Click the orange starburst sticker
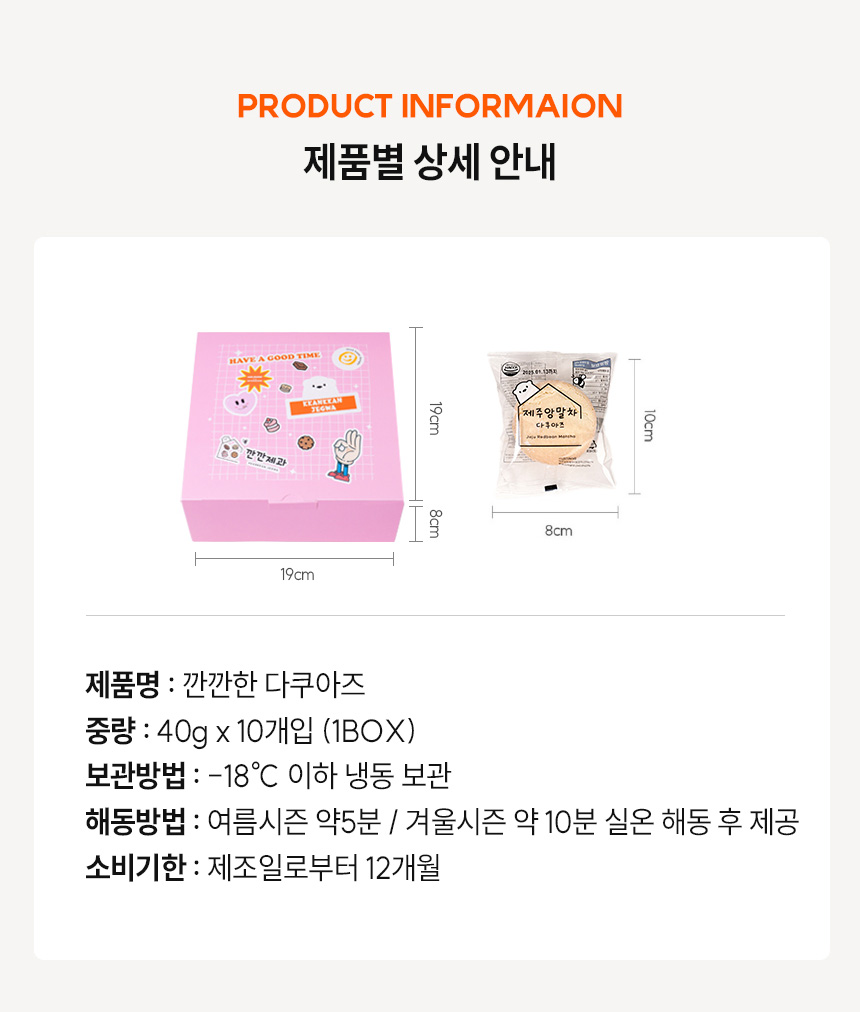860x1012 pixels. click(x=253, y=379)
